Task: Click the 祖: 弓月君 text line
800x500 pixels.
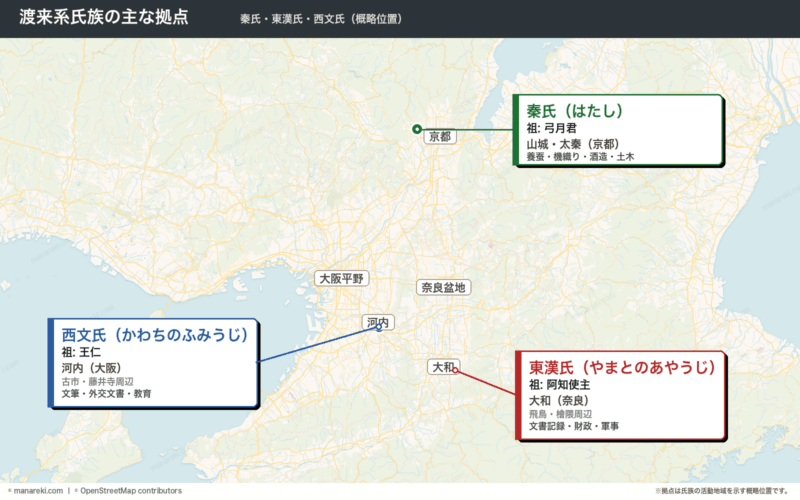Action: [x=552, y=128]
